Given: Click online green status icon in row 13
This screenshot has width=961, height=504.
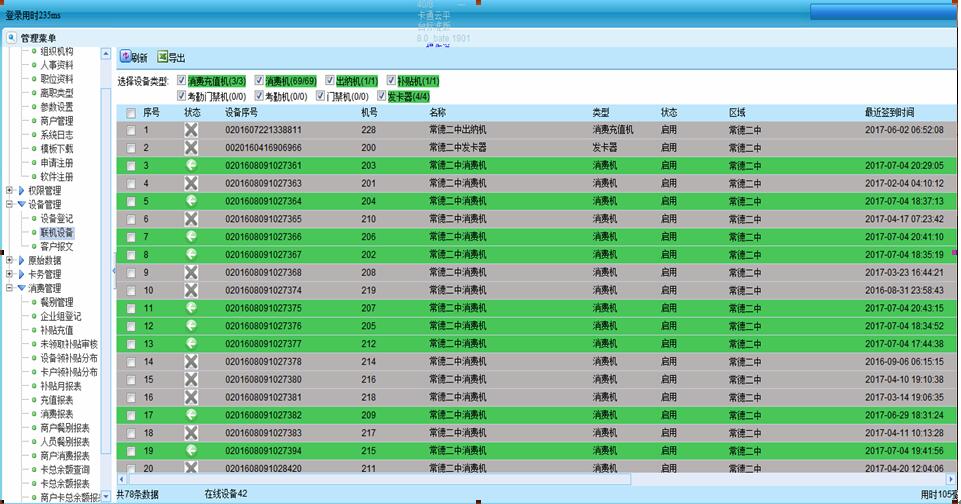Looking at the screenshot, I should (x=191, y=343).
